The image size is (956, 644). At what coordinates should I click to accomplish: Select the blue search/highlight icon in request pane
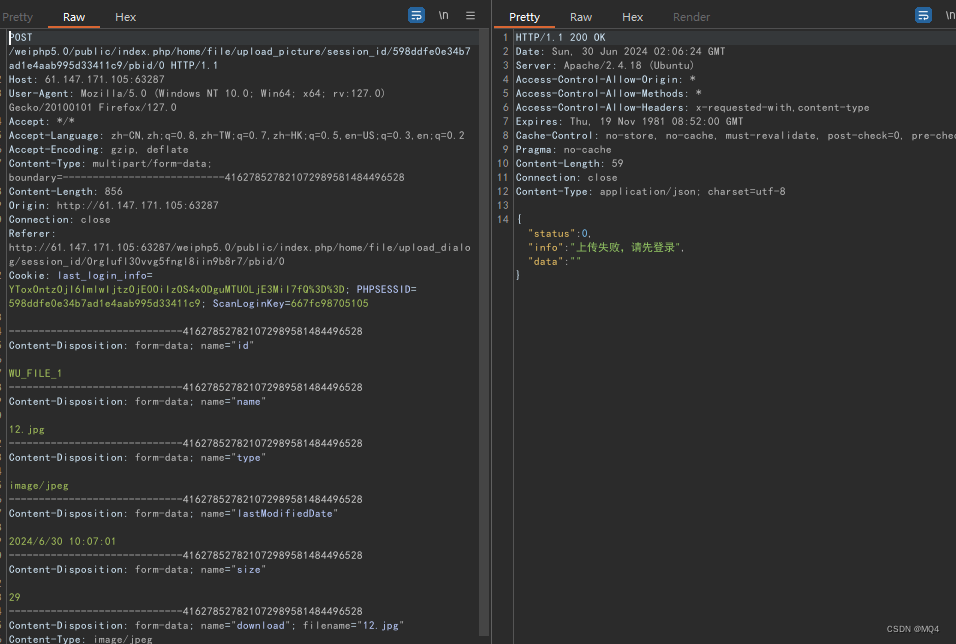[x=416, y=14]
